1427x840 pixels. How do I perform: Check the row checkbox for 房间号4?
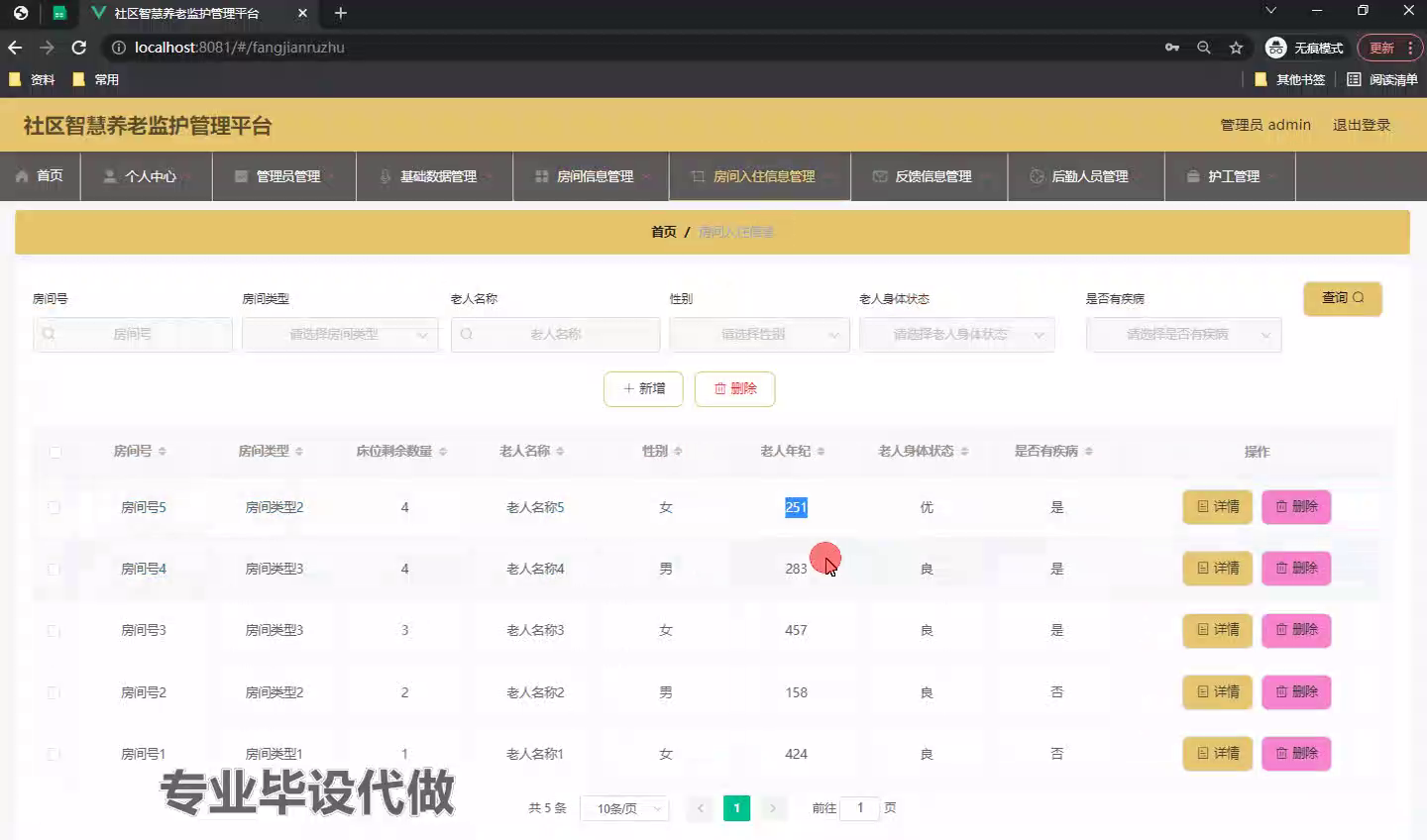[54, 569]
